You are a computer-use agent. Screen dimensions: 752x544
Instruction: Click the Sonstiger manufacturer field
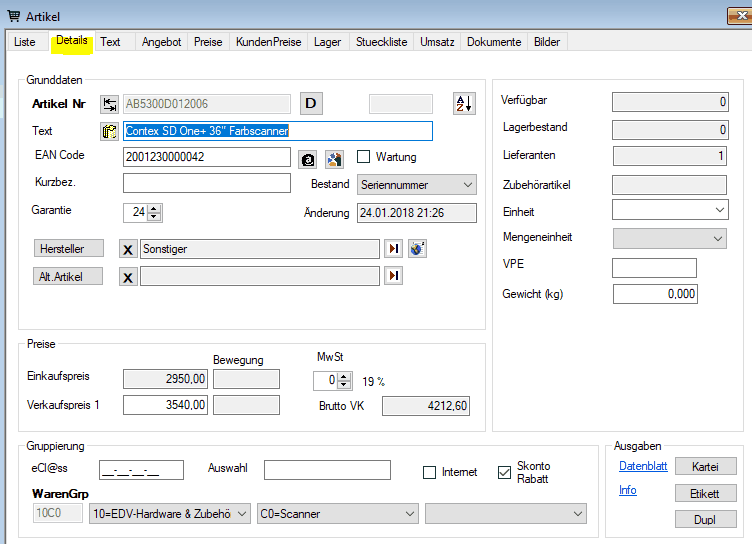259,249
